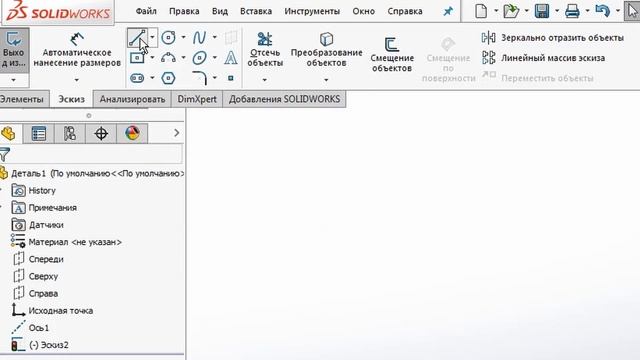640x360 pixels.
Task: Open the Файл menu
Action: click(x=146, y=11)
